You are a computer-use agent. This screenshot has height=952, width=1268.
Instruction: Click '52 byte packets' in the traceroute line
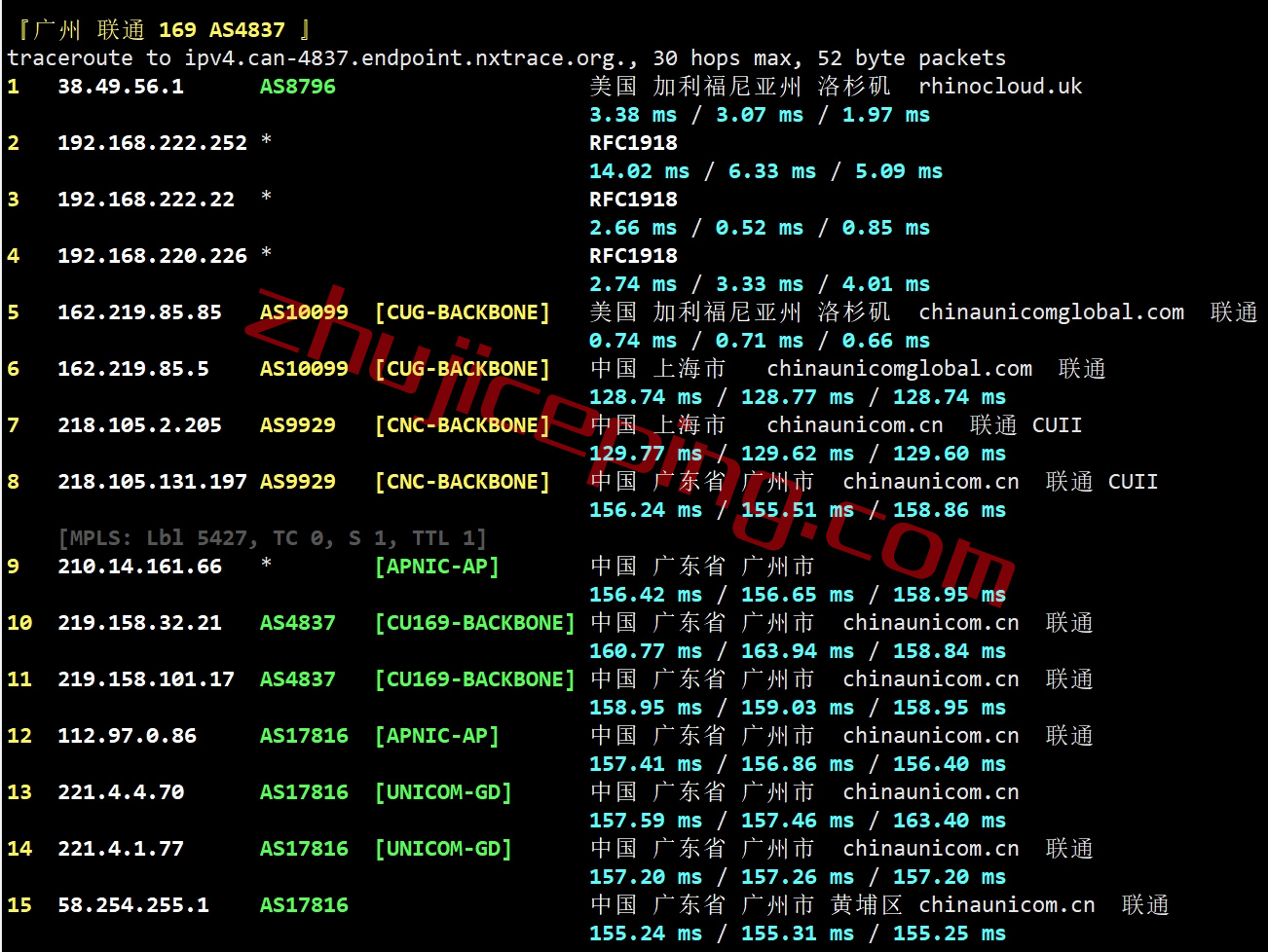point(912,58)
